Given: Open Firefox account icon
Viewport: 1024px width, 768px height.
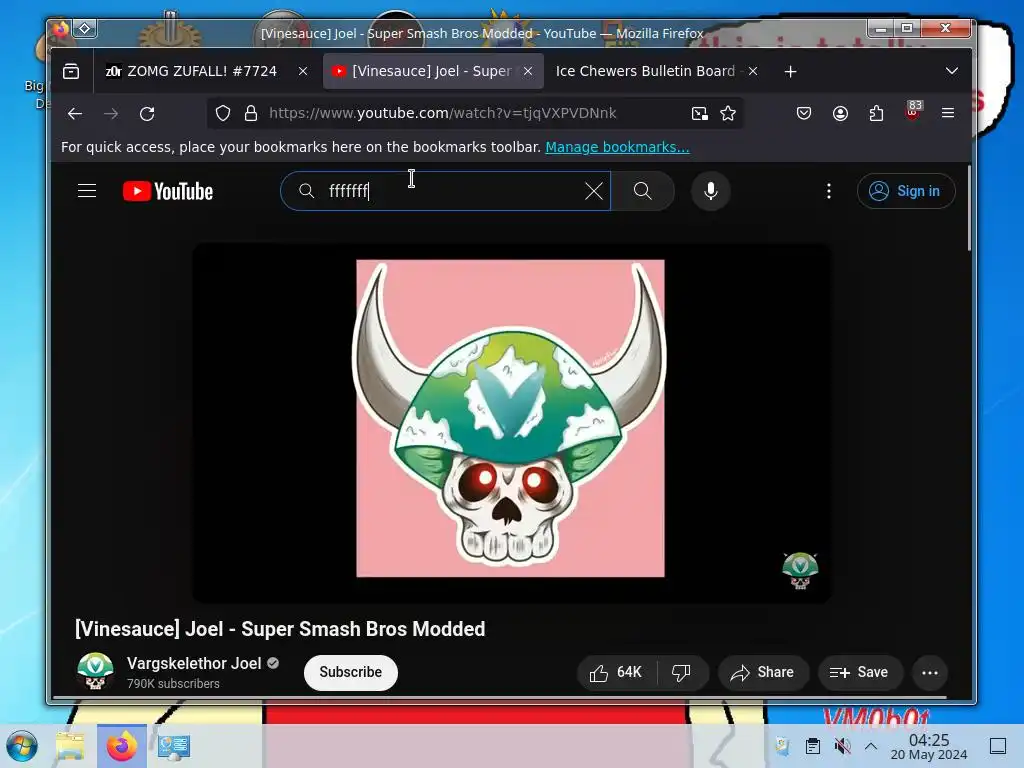Looking at the screenshot, I should [840, 114].
